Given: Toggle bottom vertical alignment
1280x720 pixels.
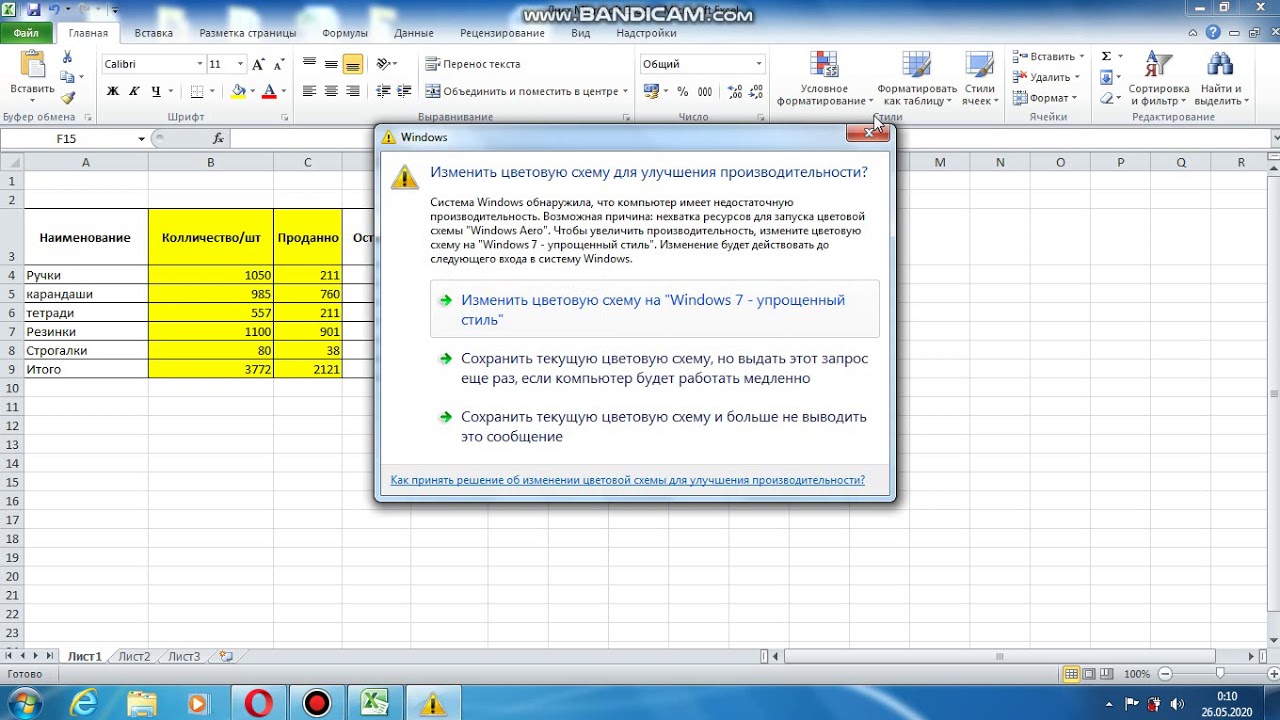Looking at the screenshot, I should tap(352, 64).
